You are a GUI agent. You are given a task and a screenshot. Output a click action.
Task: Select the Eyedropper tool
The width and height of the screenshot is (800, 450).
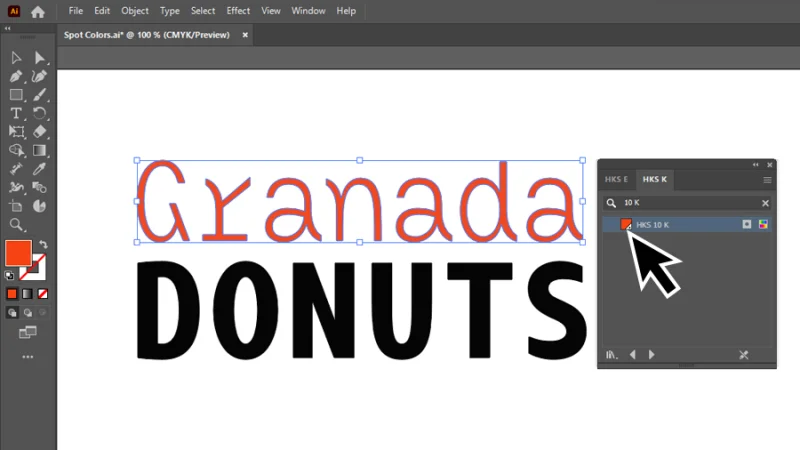point(39,169)
